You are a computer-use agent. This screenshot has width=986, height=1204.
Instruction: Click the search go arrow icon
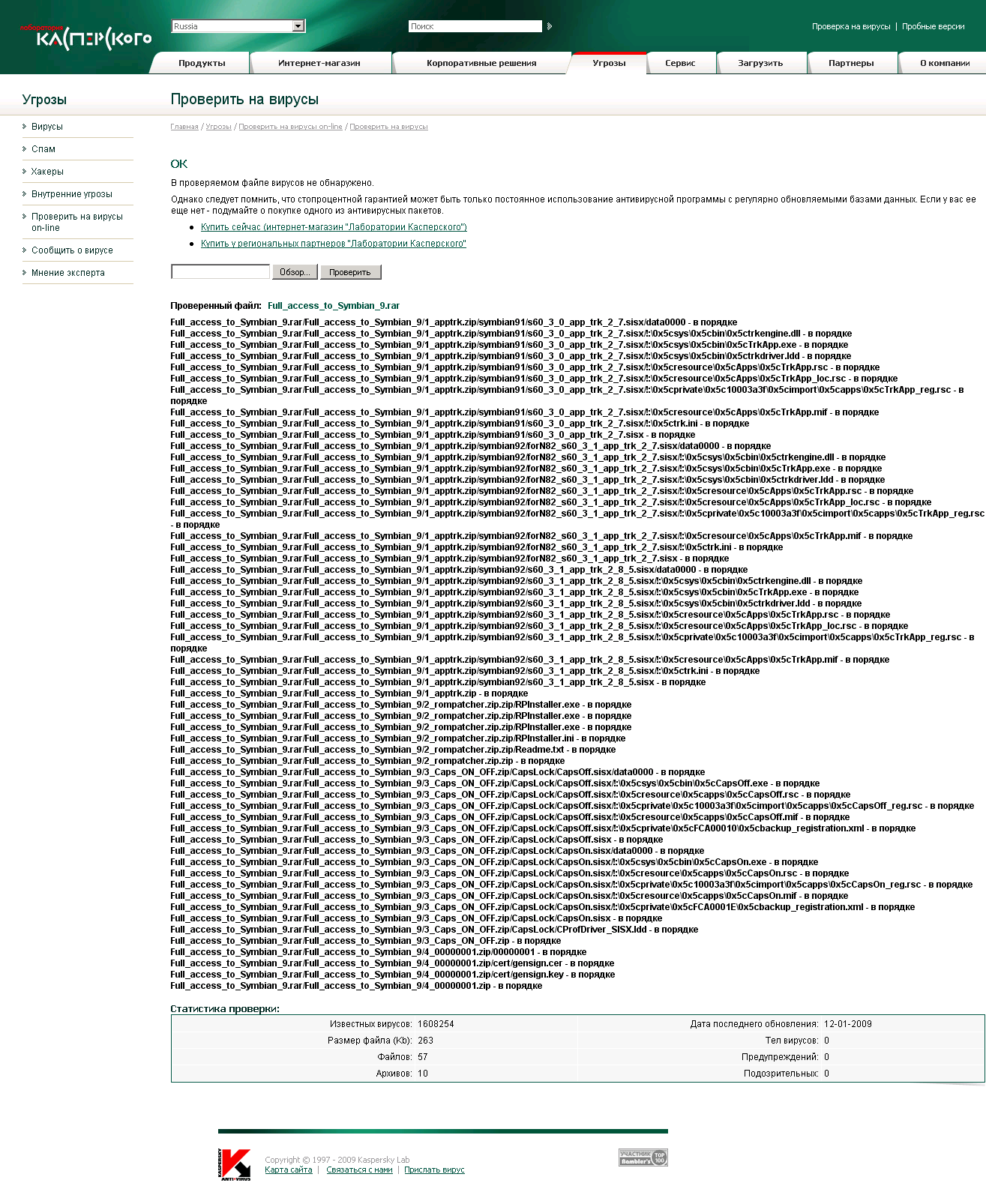click(550, 26)
